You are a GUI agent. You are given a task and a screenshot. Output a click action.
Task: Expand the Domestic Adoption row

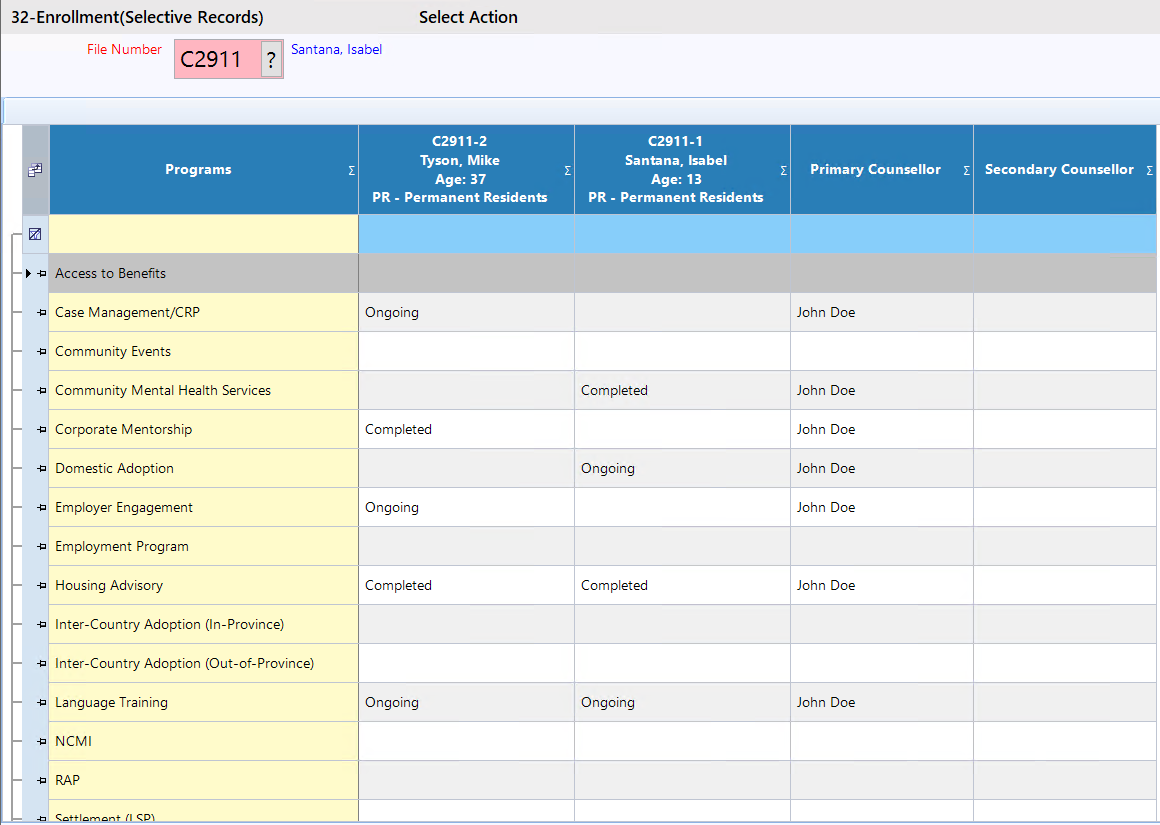41,469
